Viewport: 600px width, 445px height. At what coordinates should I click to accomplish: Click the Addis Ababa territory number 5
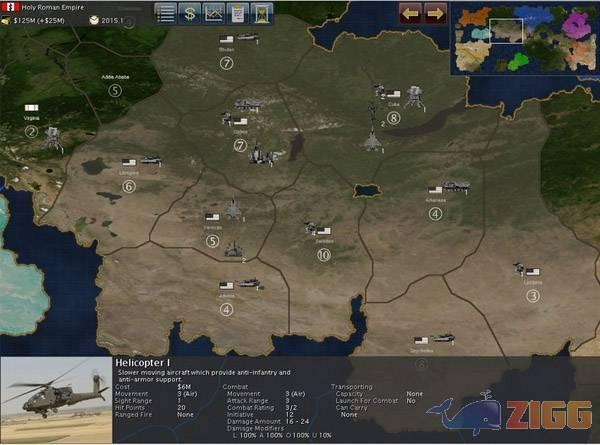(115, 90)
